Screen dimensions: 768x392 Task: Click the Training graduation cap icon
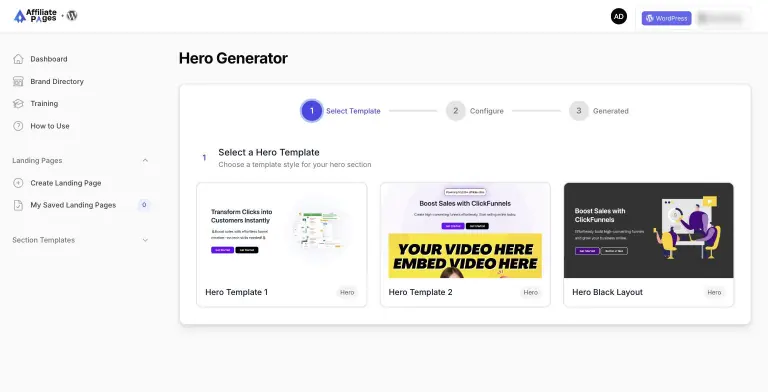tap(18, 103)
